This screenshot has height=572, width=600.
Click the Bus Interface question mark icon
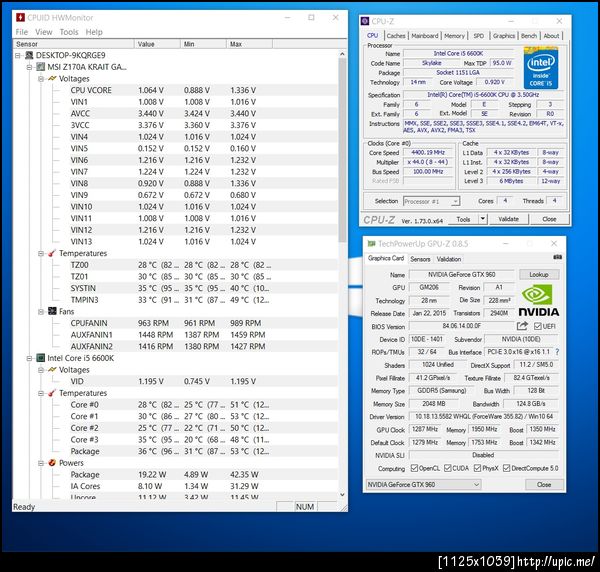pyautogui.click(x=557, y=352)
